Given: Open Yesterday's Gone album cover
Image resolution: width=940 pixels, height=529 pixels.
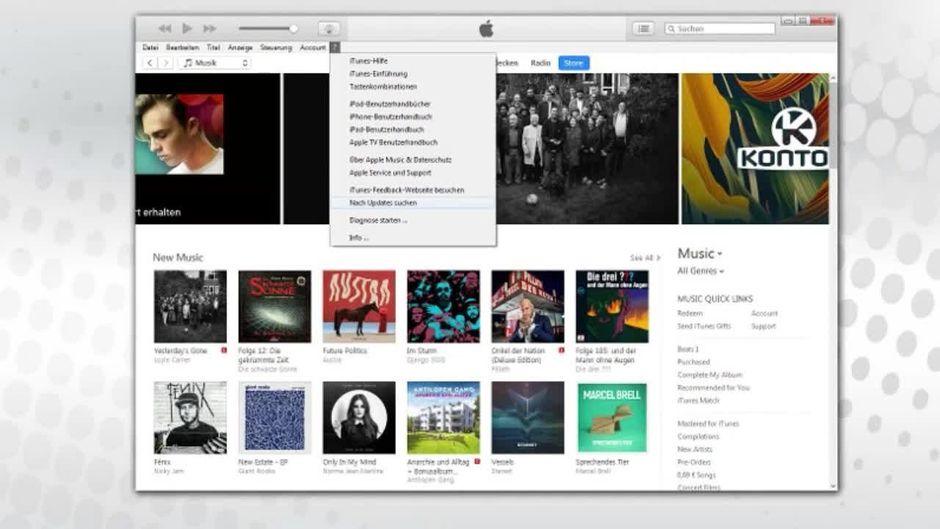Looking at the screenshot, I should pos(190,306).
